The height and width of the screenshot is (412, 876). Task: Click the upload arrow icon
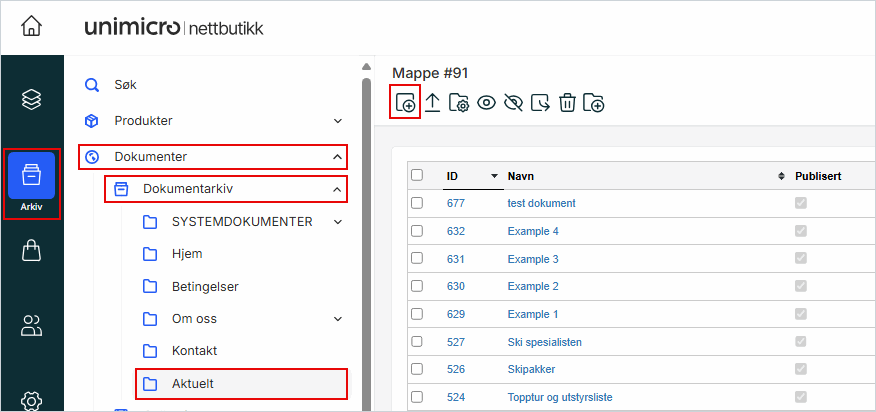(433, 103)
